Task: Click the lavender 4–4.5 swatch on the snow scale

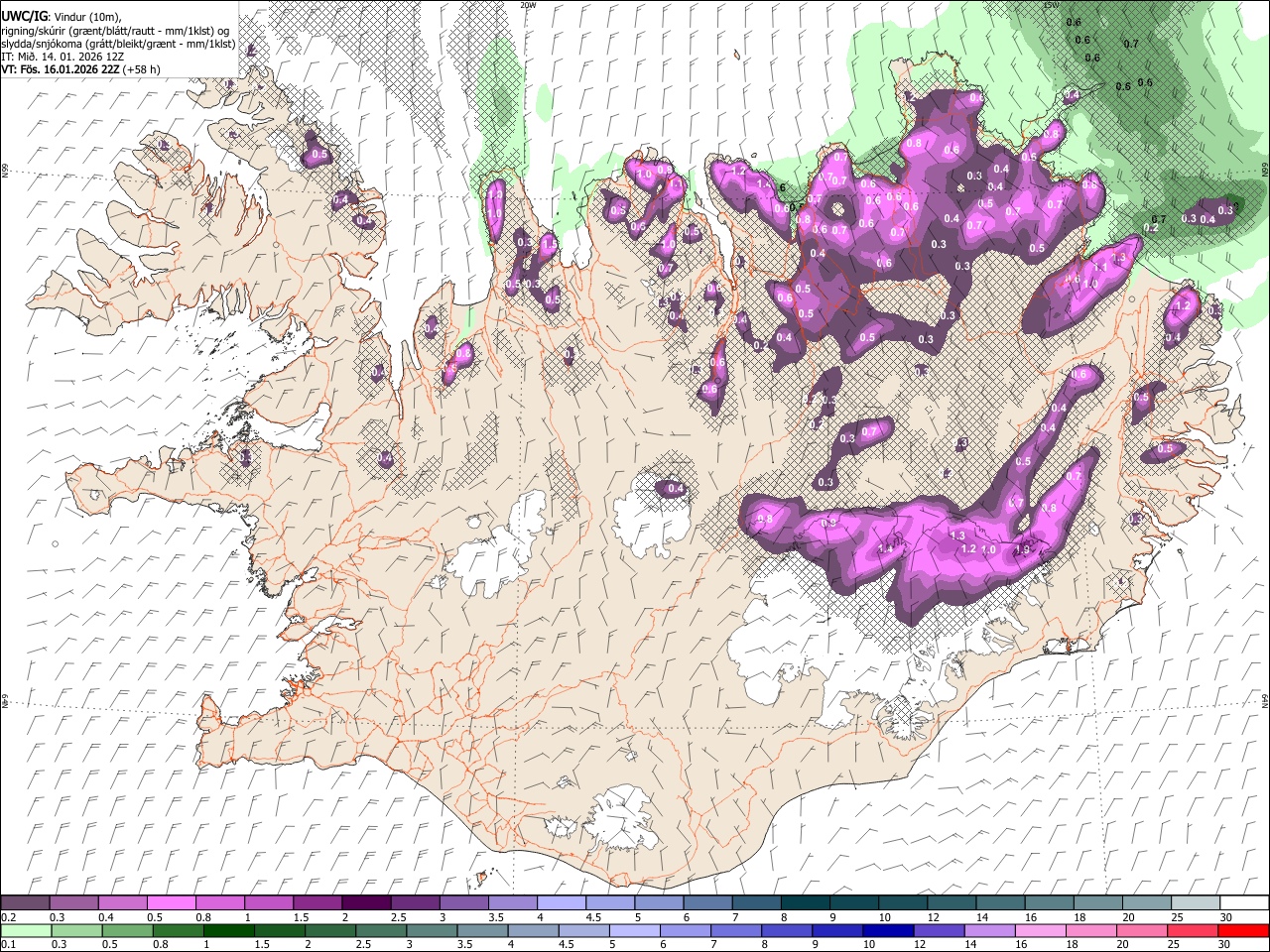Action: (562, 902)
